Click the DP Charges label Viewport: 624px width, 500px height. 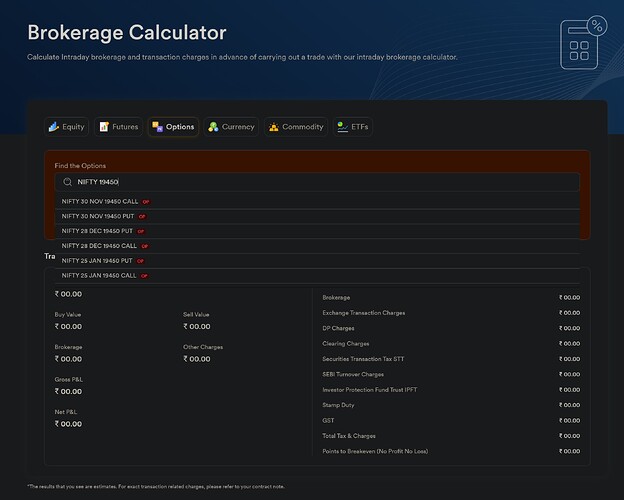(x=338, y=328)
